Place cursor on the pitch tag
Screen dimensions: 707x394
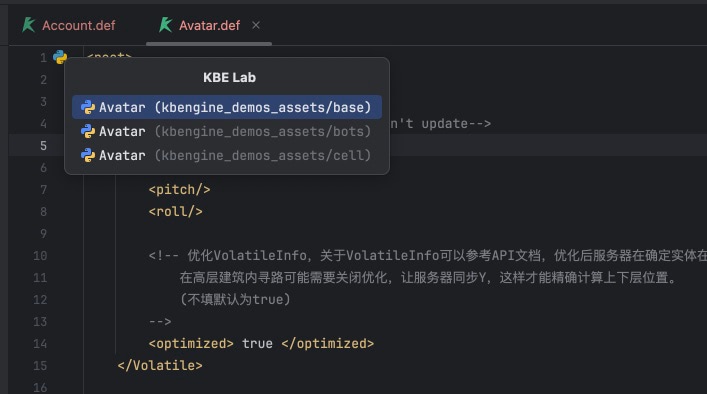coord(179,189)
